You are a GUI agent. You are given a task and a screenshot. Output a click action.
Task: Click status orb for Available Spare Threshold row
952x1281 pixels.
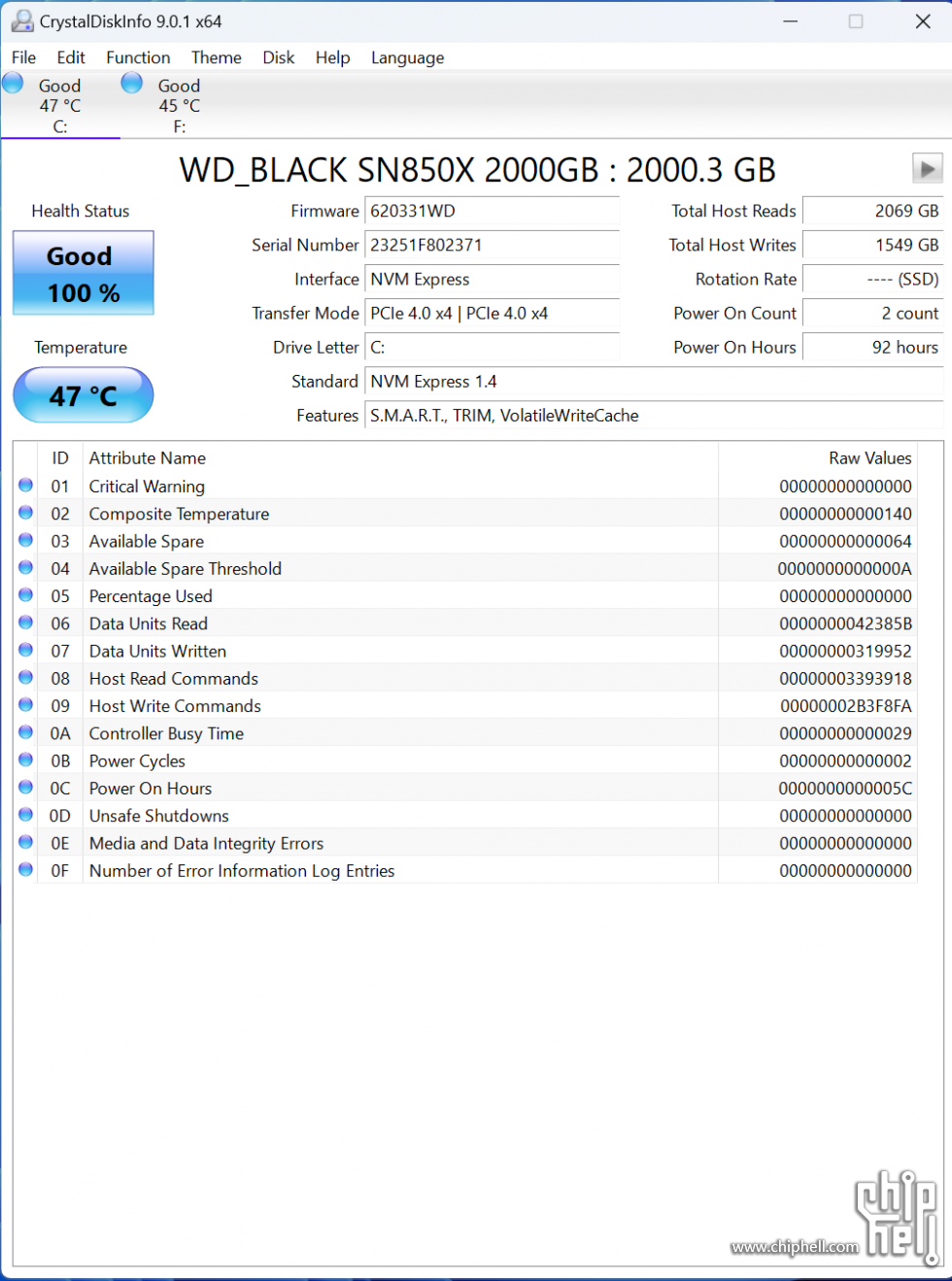(x=26, y=567)
